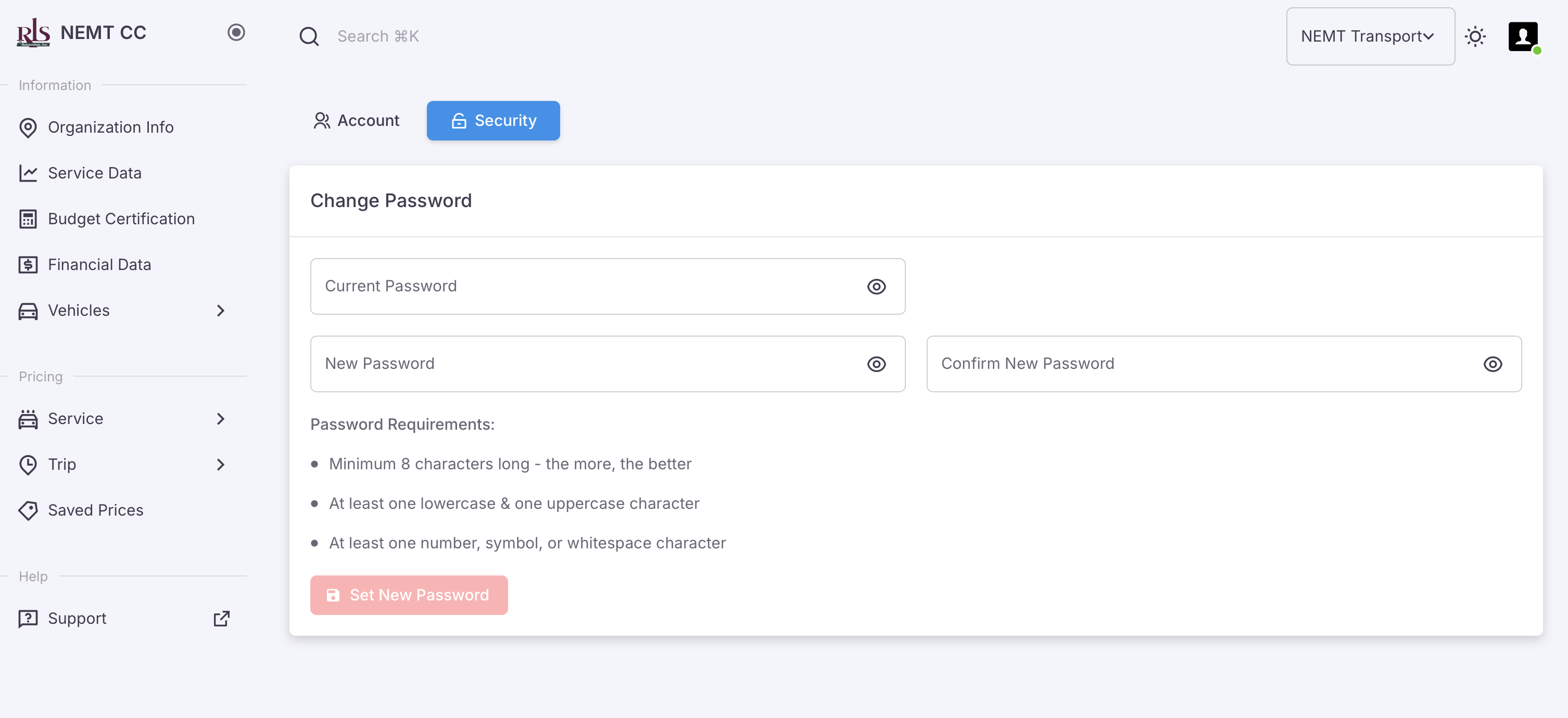This screenshot has height=718, width=1568.
Task: Open Budget Certification page
Action: coord(121,219)
